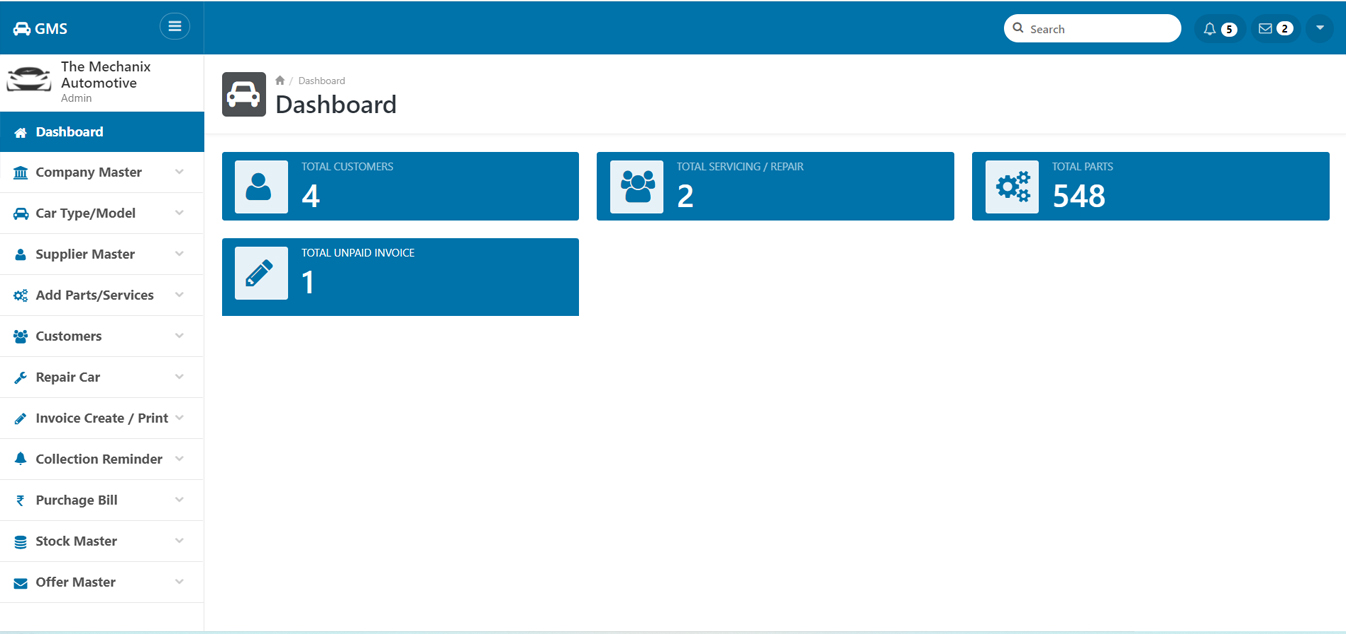The height and width of the screenshot is (634, 1346).
Task: Click the Unpaid Invoice pencil icon
Action: (x=260, y=273)
